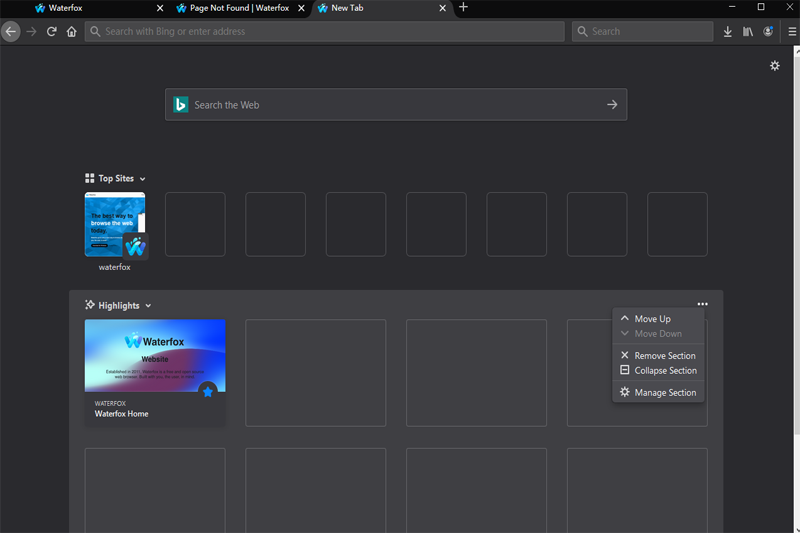The height and width of the screenshot is (533, 800).
Task: Click the Back navigation arrow
Action: coord(11,31)
